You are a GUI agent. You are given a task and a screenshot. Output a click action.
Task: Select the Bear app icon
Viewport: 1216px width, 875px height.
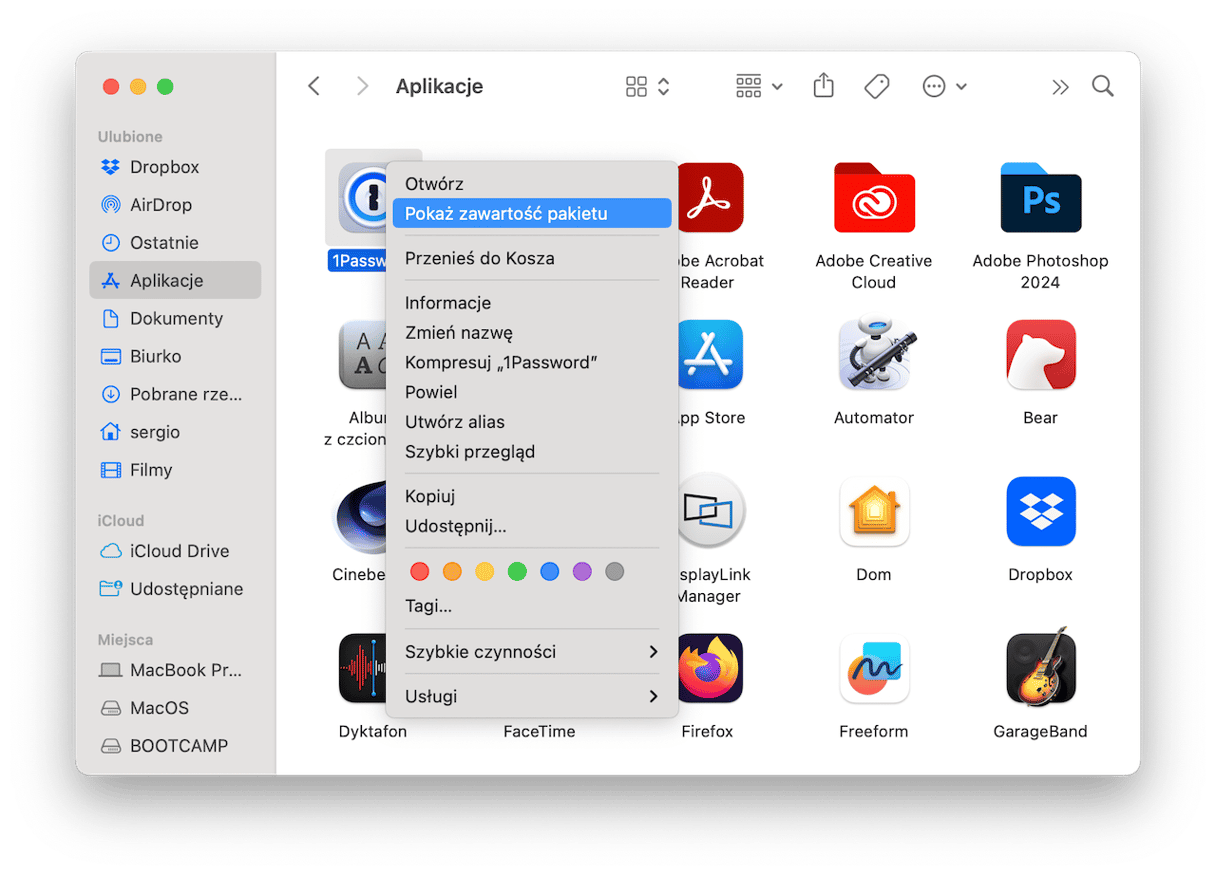pyautogui.click(x=1040, y=354)
